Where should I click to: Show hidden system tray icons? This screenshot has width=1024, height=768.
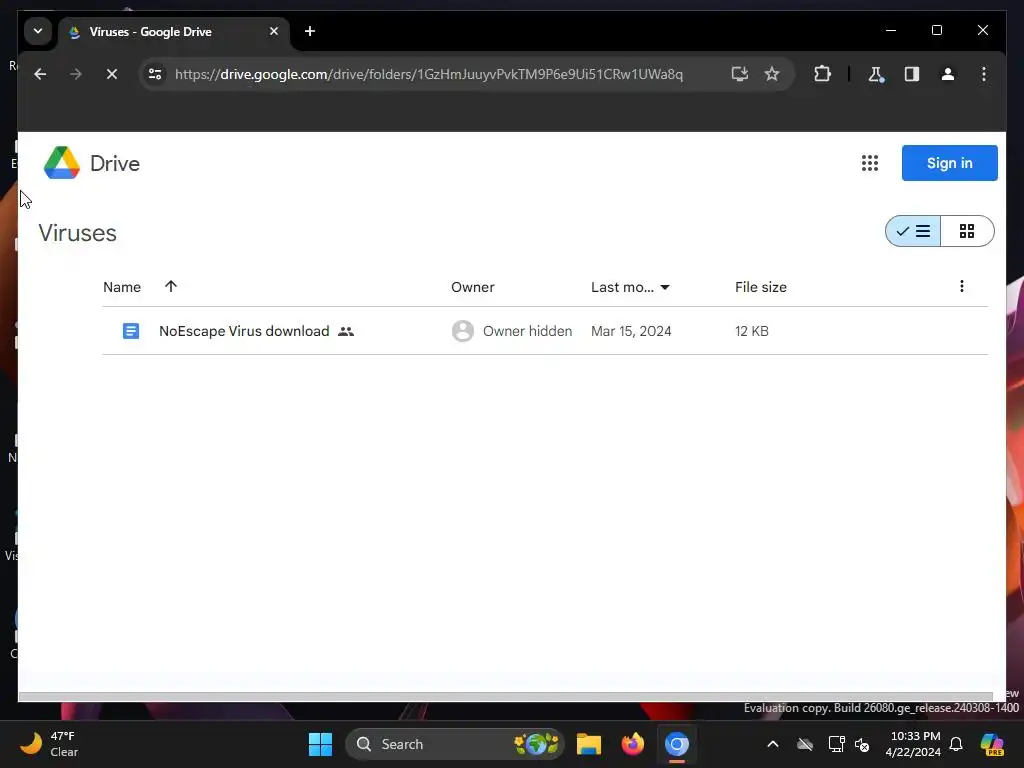pyautogui.click(x=773, y=744)
